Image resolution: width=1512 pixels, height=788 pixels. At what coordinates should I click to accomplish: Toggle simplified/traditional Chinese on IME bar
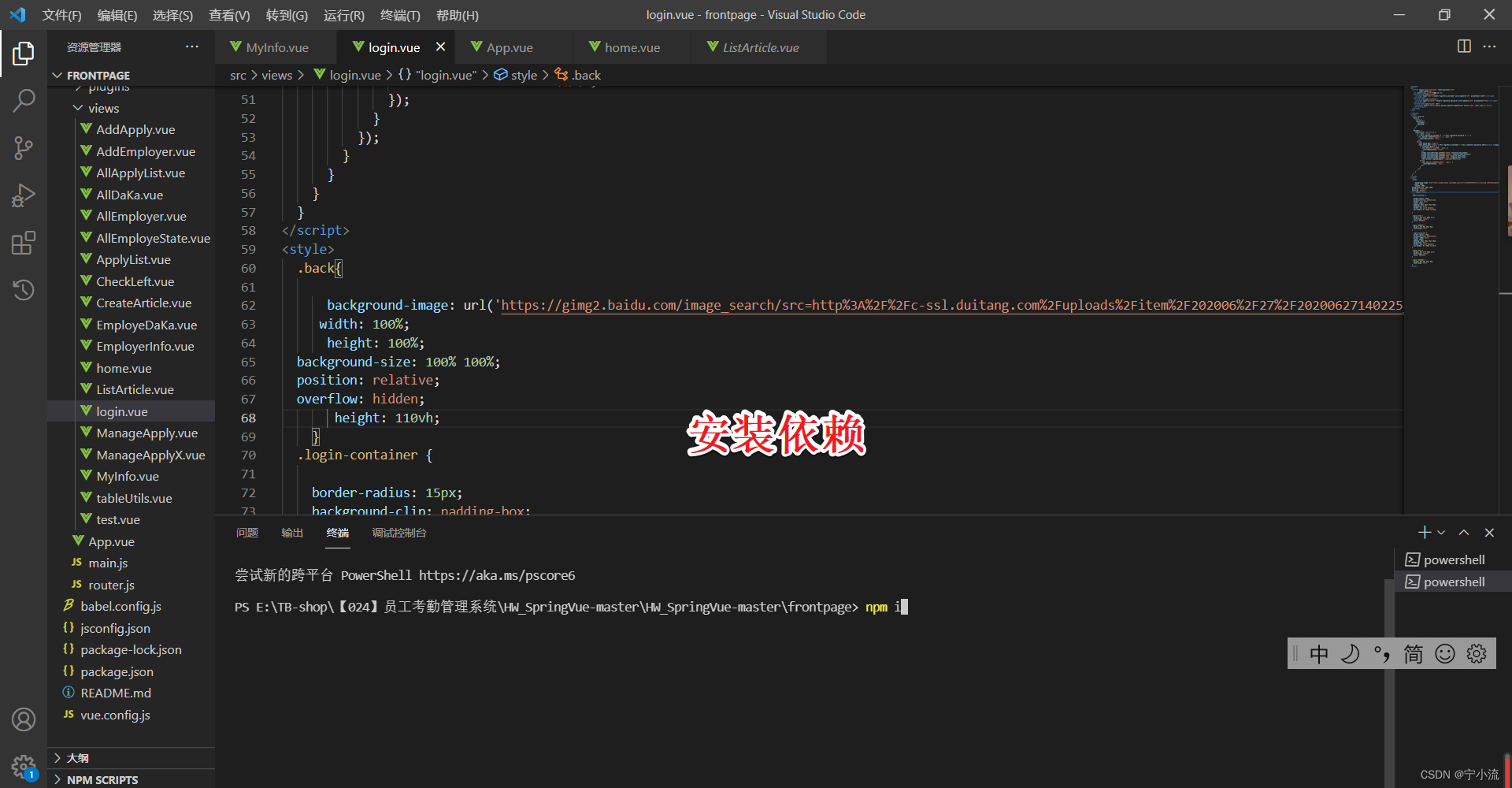1413,653
